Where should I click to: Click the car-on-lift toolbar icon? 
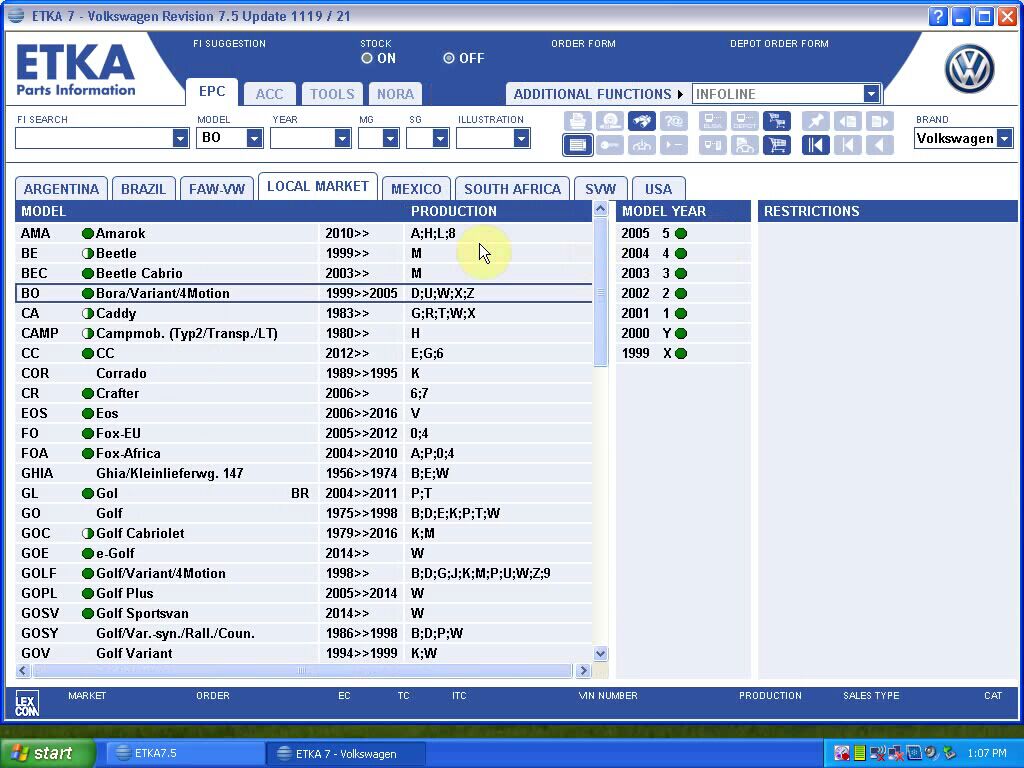[x=641, y=145]
